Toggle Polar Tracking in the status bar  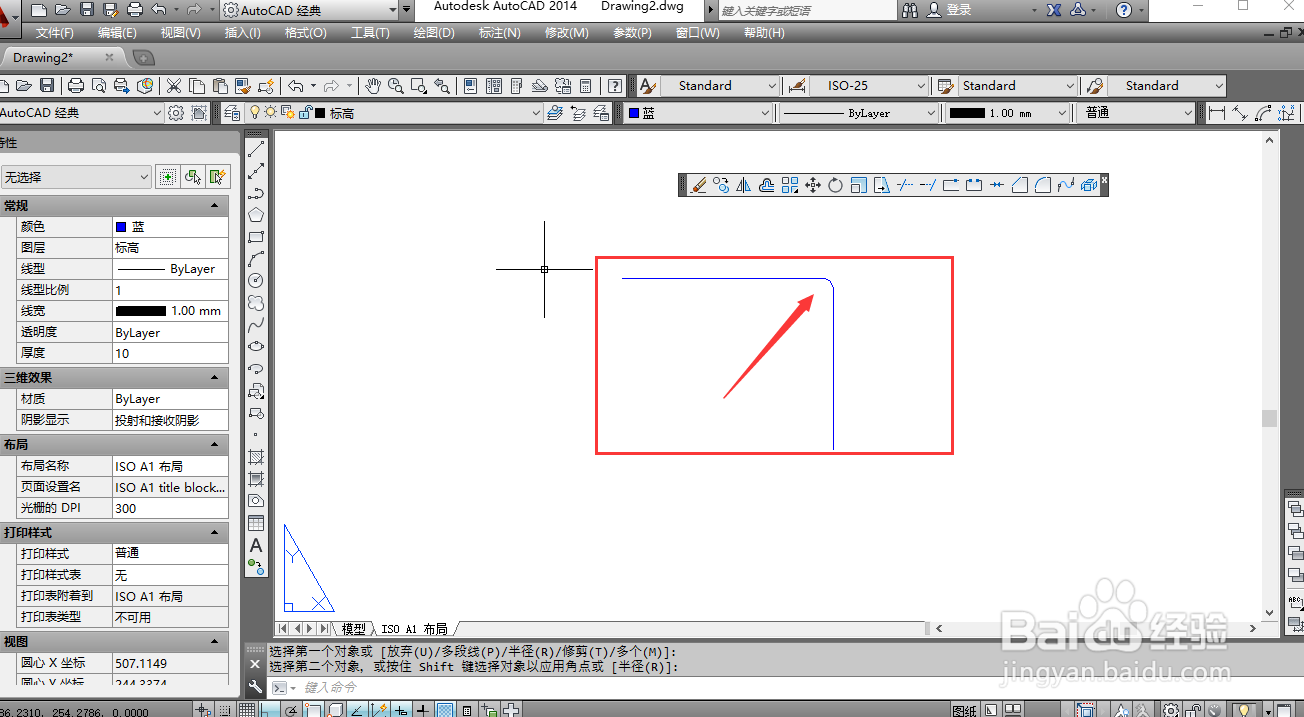click(290, 708)
